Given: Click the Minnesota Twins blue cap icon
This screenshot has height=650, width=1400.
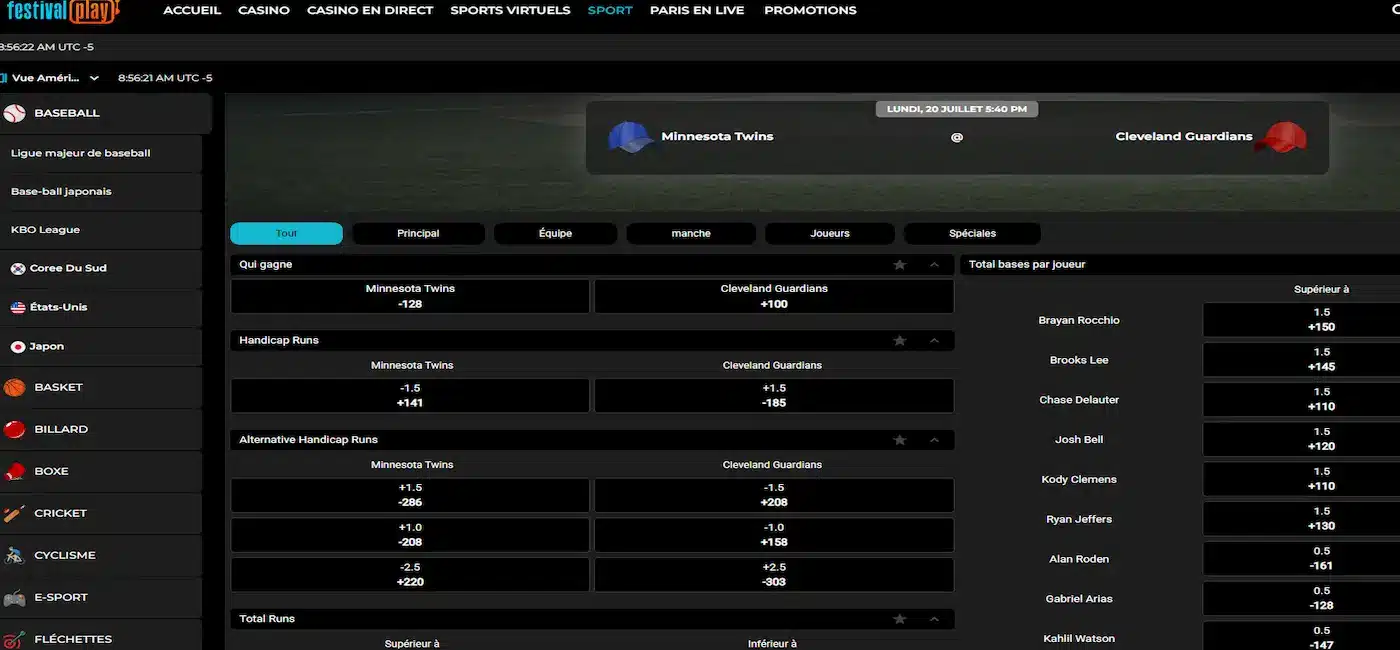Looking at the screenshot, I should click(630, 137).
